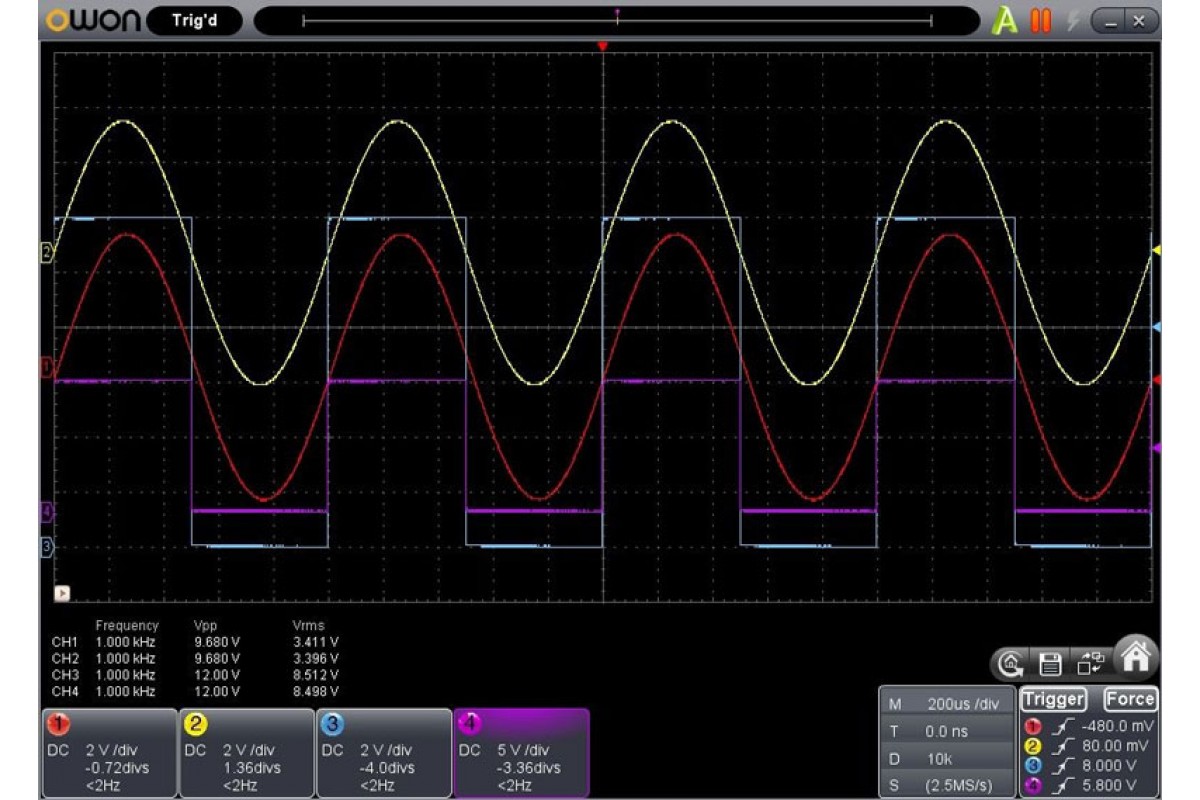
Task: Click the window switch arrows icon
Action: point(1087,661)
